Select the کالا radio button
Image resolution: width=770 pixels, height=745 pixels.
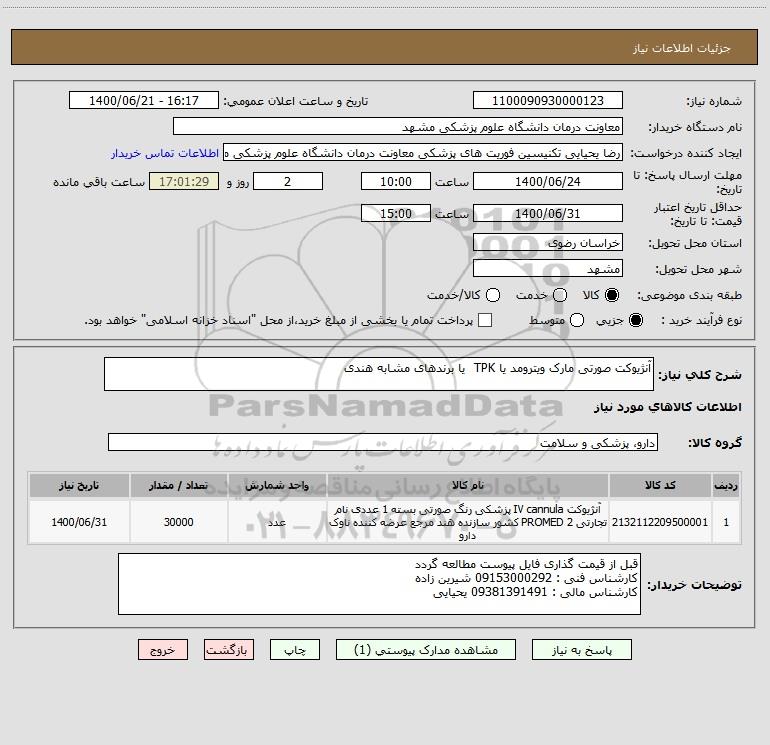click(612, 295)
